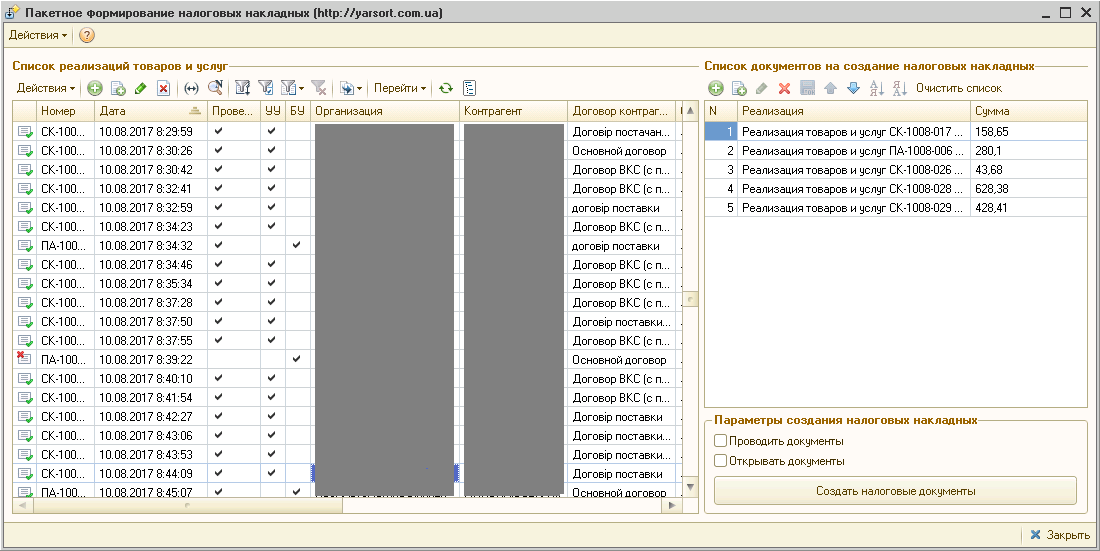Image resolution: width=1100 pixels, height=551 pixels.
Task: Click the 'Договір постачан...' contract cell
Action: click(622, 131)
